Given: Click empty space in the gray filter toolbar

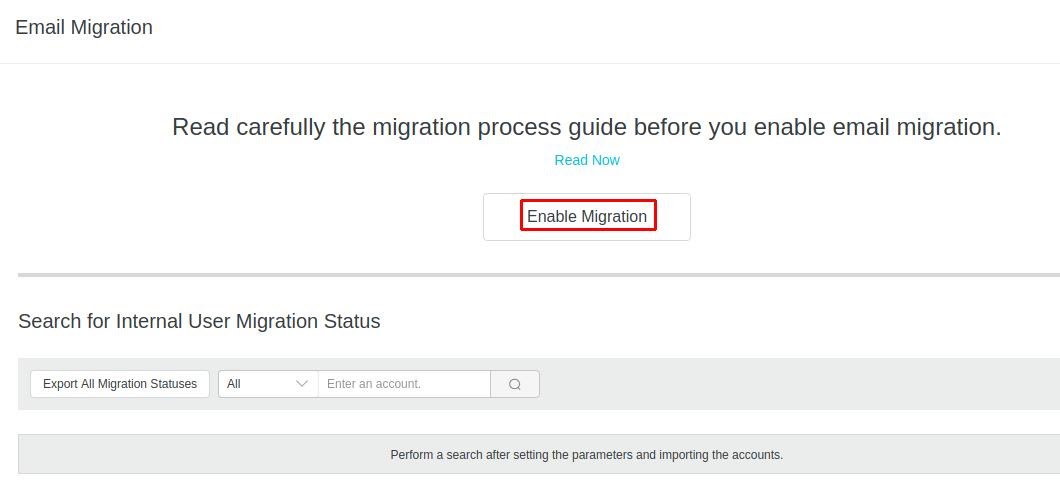Looking at the screenshot, I should tap(800, 384).
